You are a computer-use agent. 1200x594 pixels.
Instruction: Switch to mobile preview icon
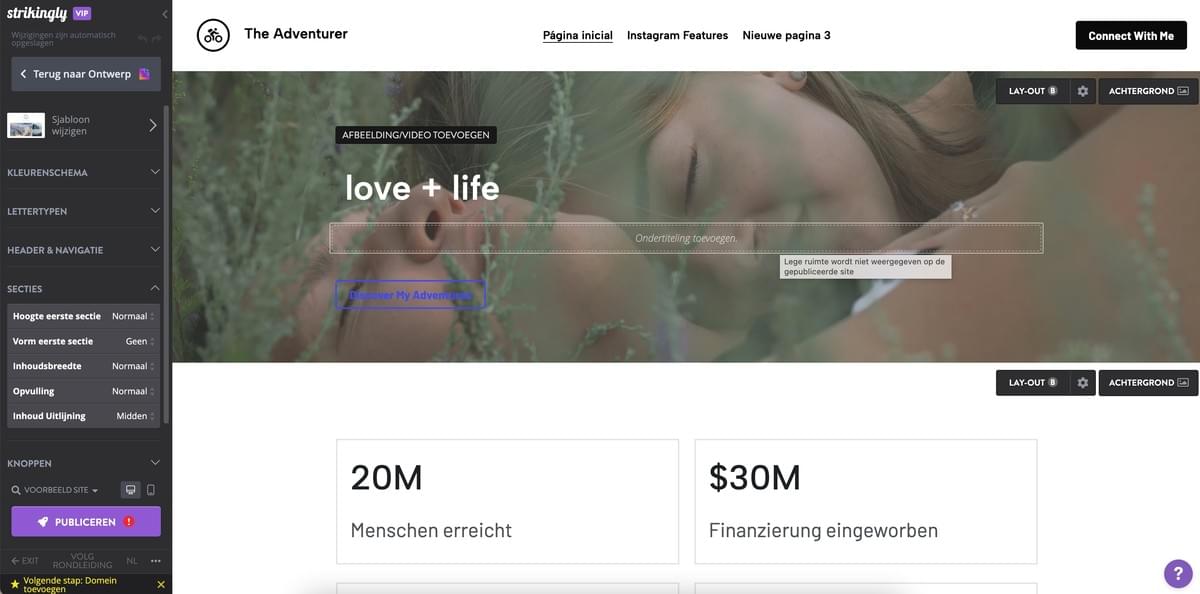[x=151, y=490]
